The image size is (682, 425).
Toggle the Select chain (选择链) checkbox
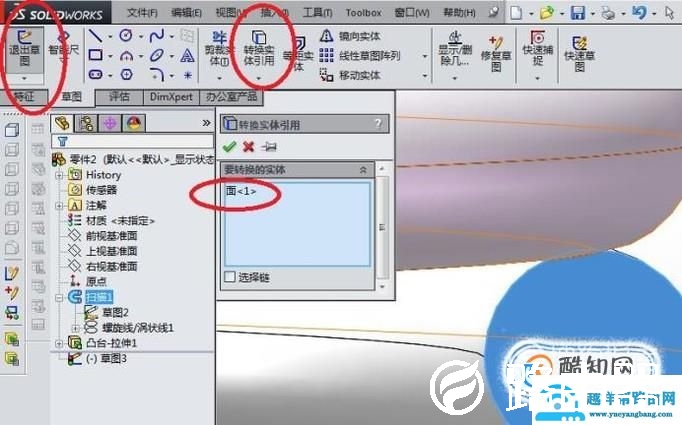[230, 277]
